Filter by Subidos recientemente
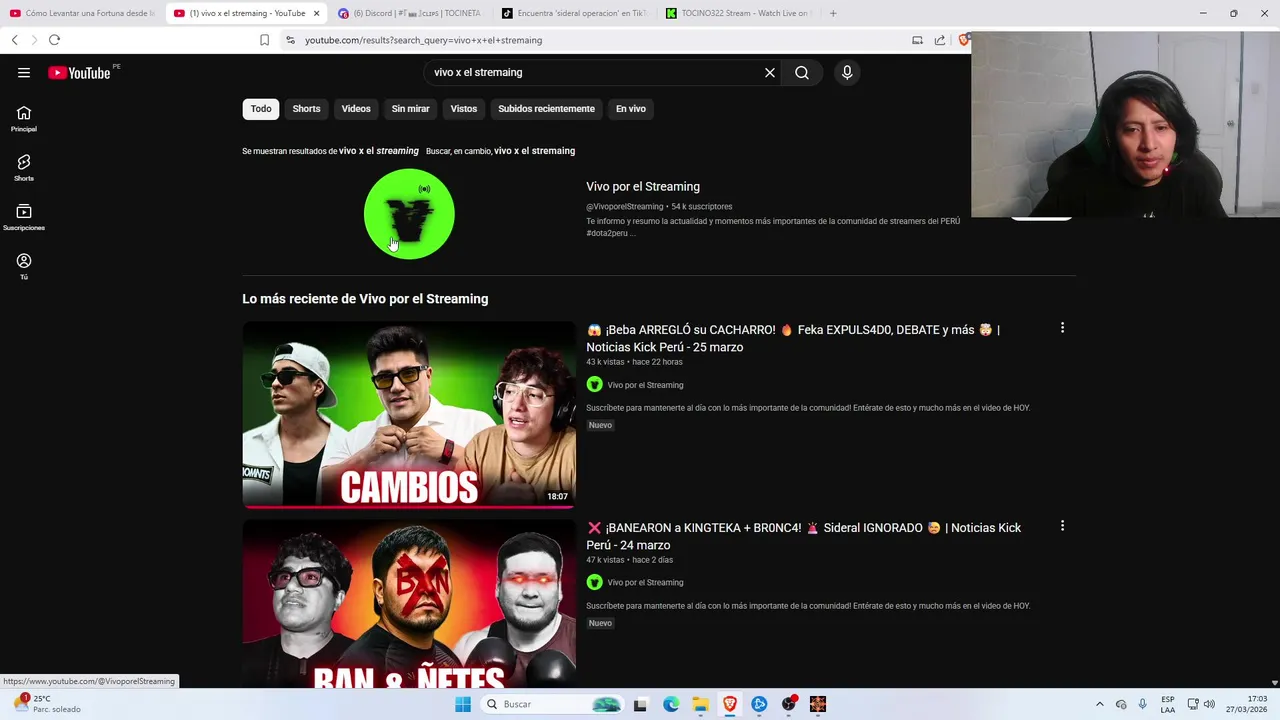Screen dimensions: 1280x720 click(x=546, y=109)
